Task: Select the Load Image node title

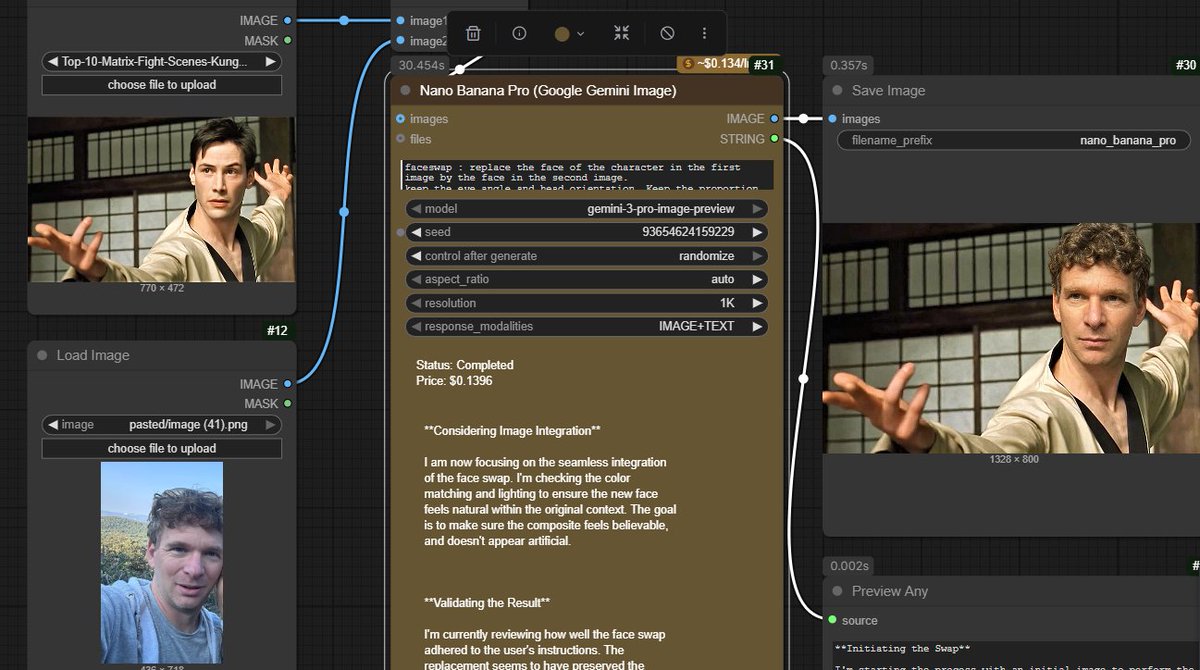Action: point(93,355)
